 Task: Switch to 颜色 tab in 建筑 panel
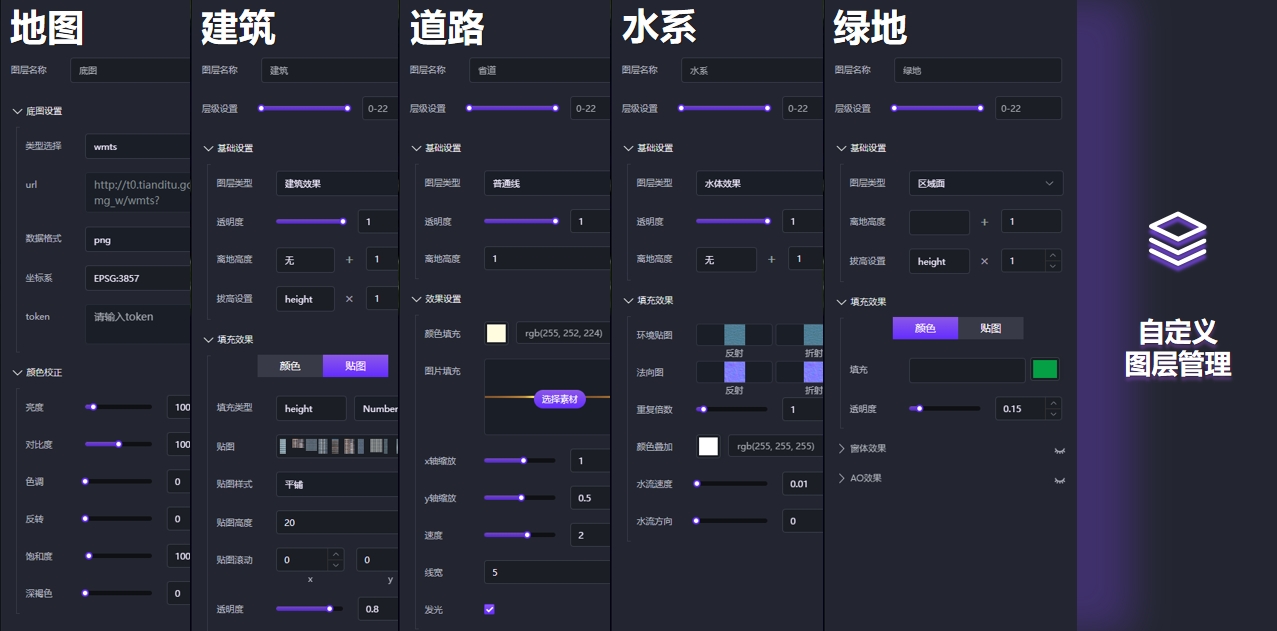click(x=290, y=366)
